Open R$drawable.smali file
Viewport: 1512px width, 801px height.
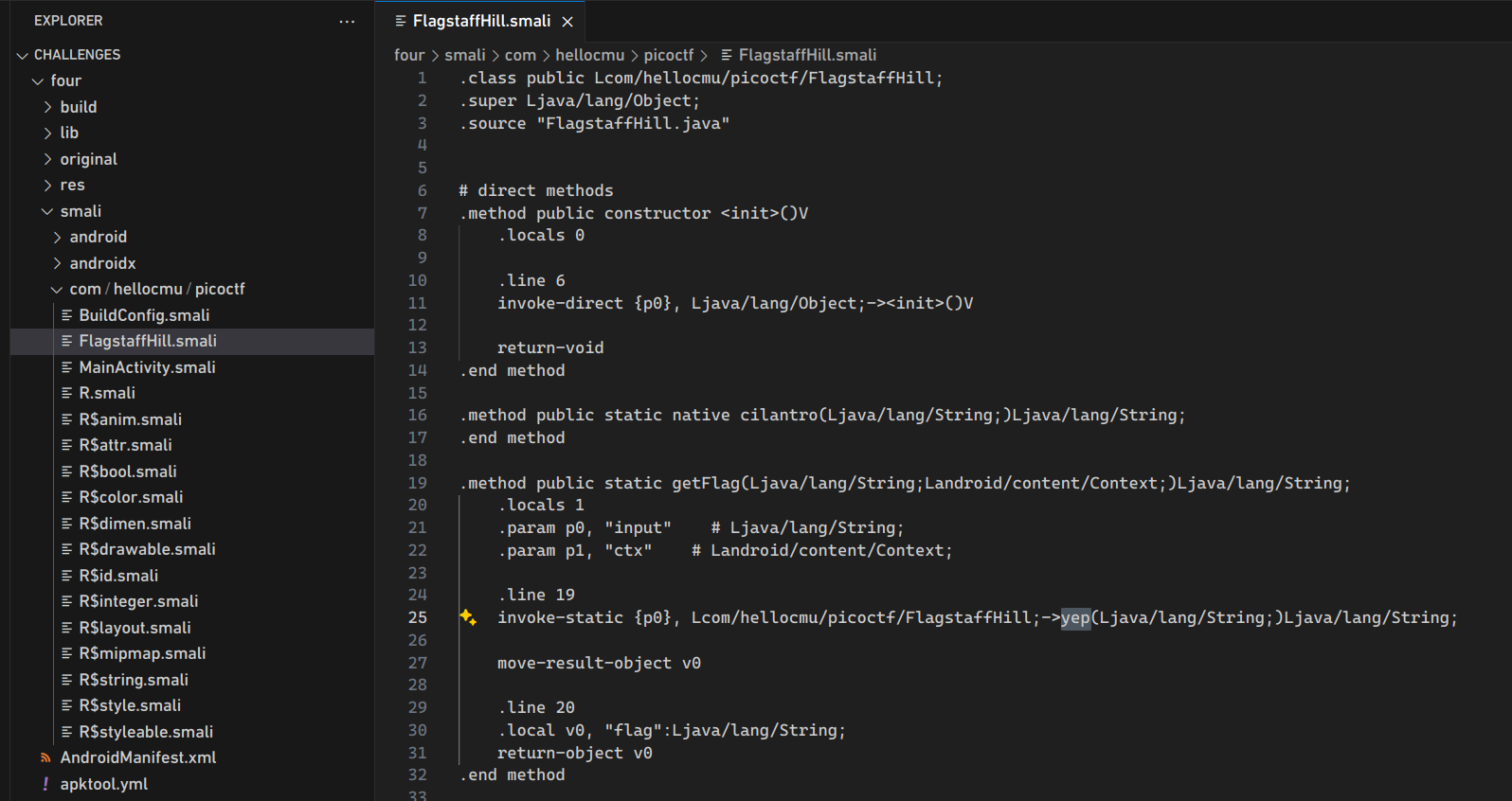point(192,549)
